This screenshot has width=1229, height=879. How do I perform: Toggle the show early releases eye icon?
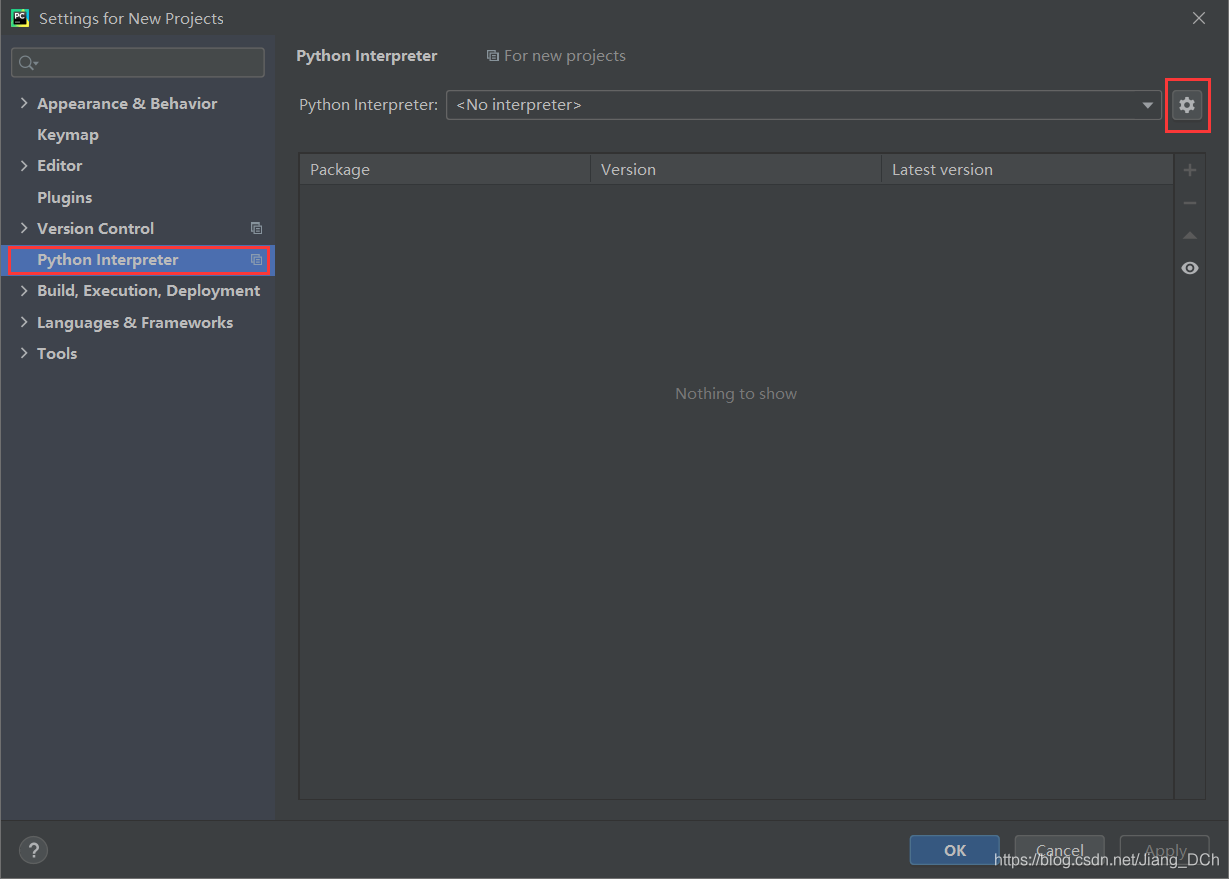[x=1190, y=268]
